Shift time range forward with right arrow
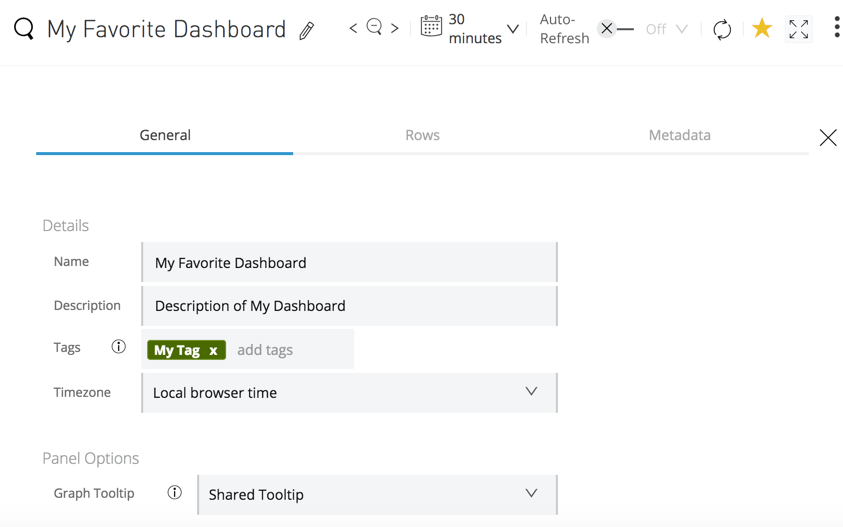The image size is (843, 527). pyautogui.click(x=395, y=29)
